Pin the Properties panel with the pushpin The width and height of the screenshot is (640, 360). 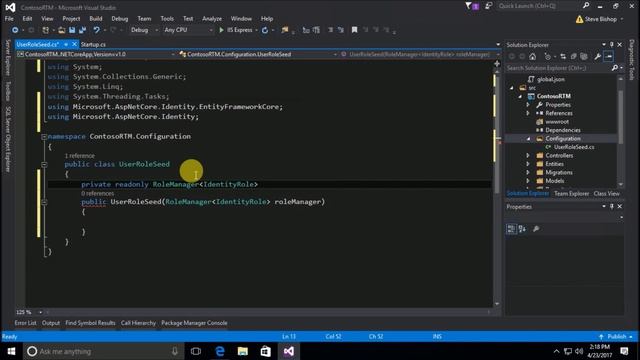pos(611,207)
